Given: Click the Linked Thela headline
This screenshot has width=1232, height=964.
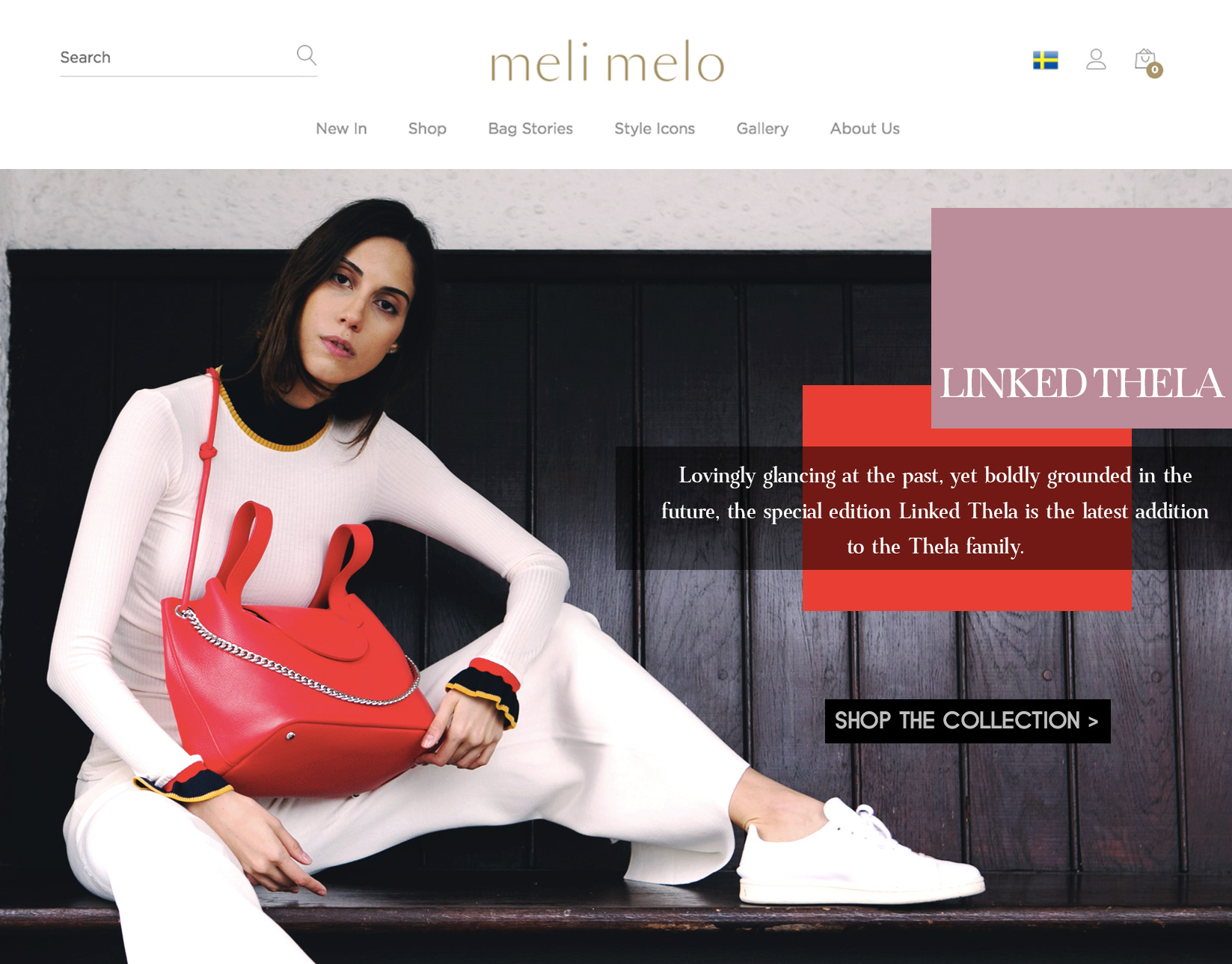Looking at the screenshot, I should 1081,384.
